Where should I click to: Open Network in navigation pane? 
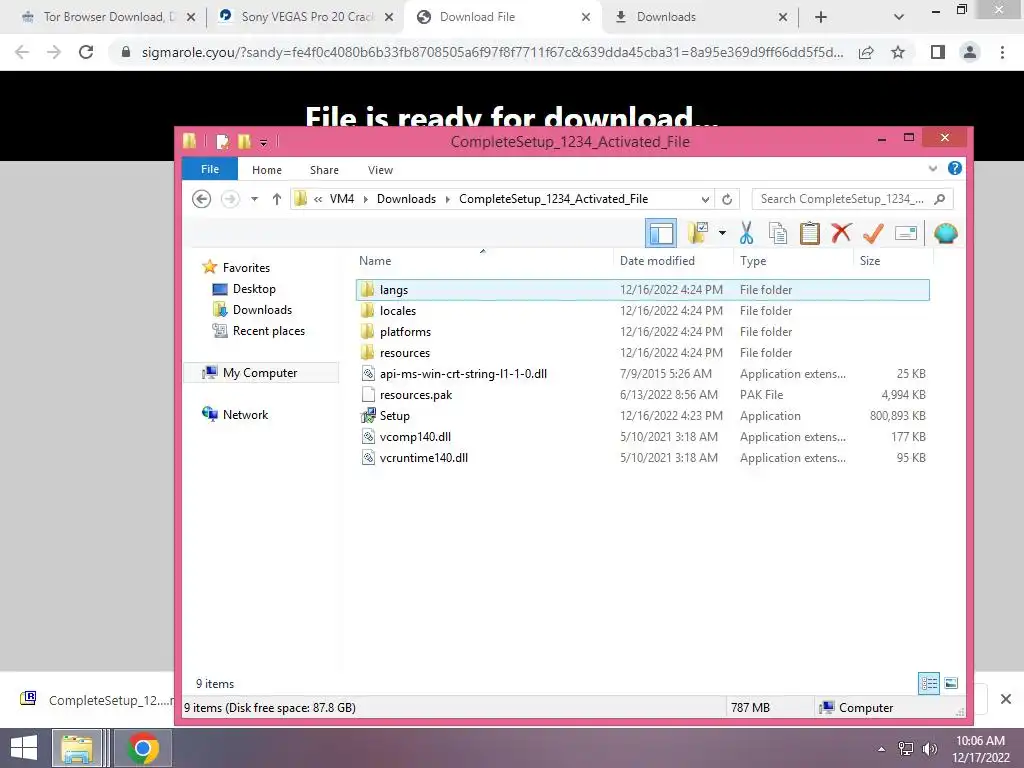point(245,415)
